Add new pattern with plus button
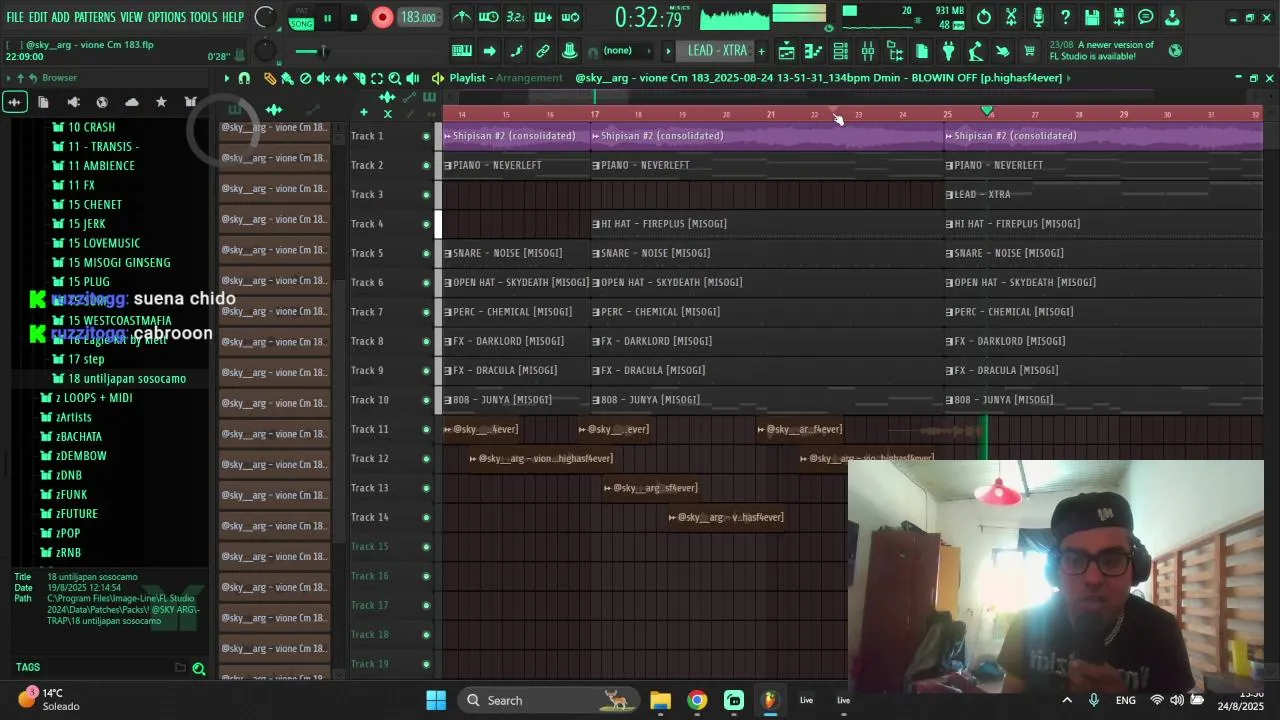The height and width of the screenshot is (720, 1280). click(761, 51)
